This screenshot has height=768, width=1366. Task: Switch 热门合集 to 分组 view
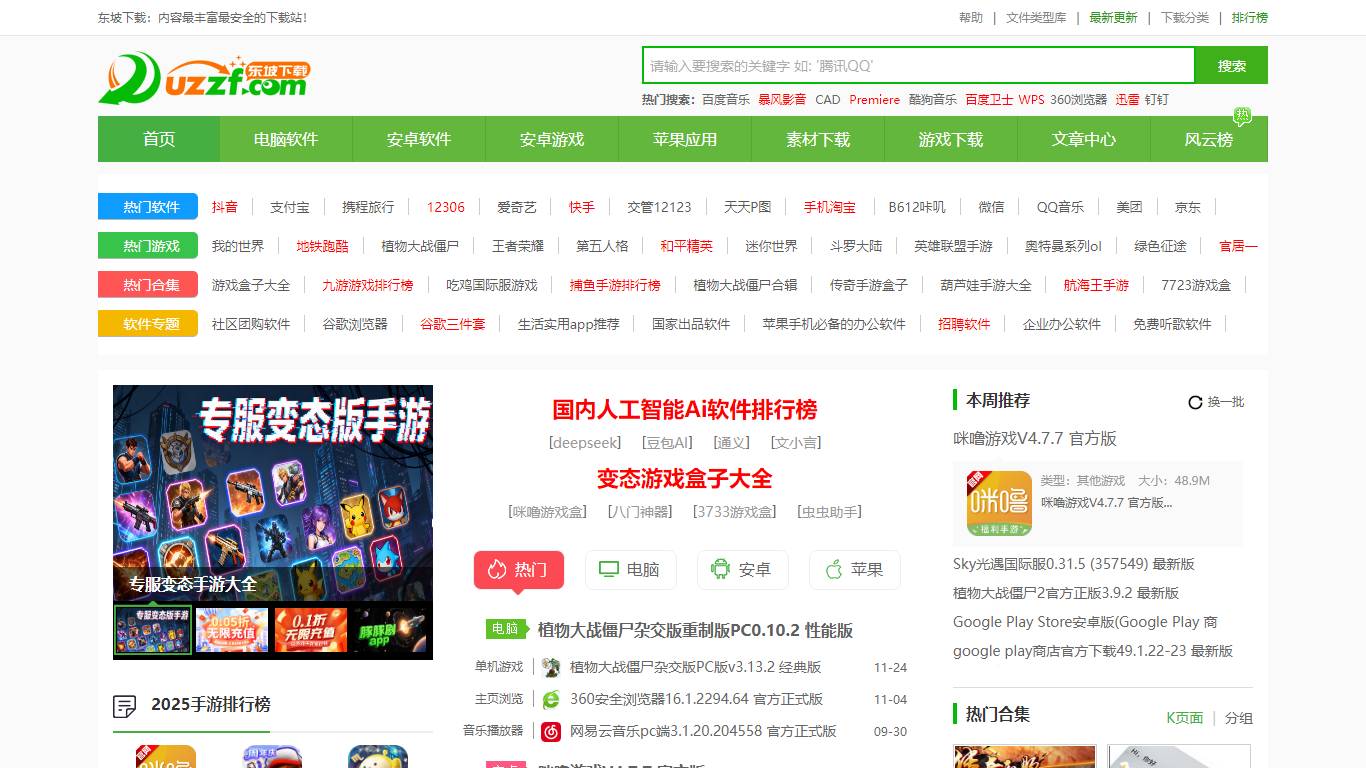[x=1236, y=715]
